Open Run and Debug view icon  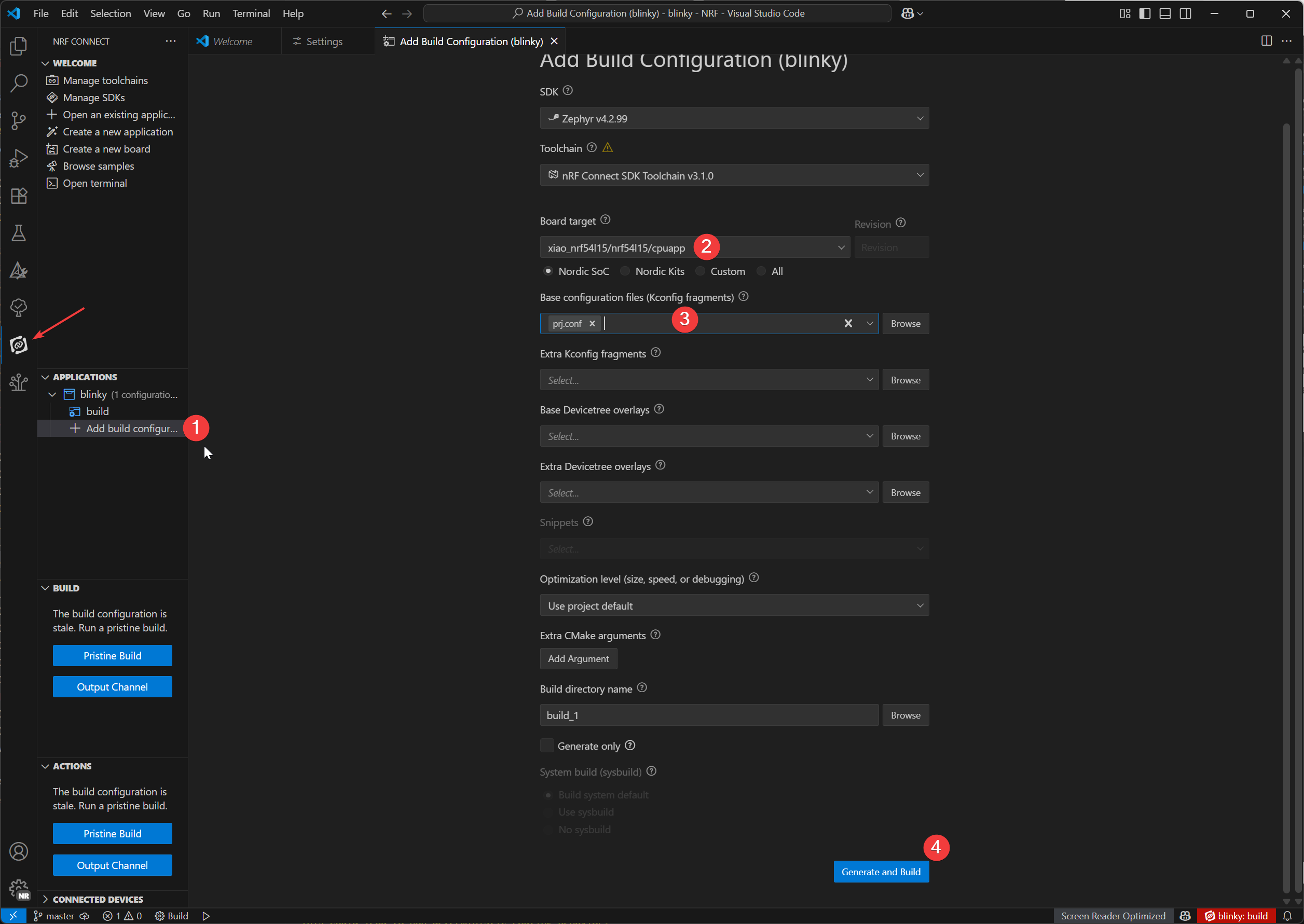coord(19,158)
